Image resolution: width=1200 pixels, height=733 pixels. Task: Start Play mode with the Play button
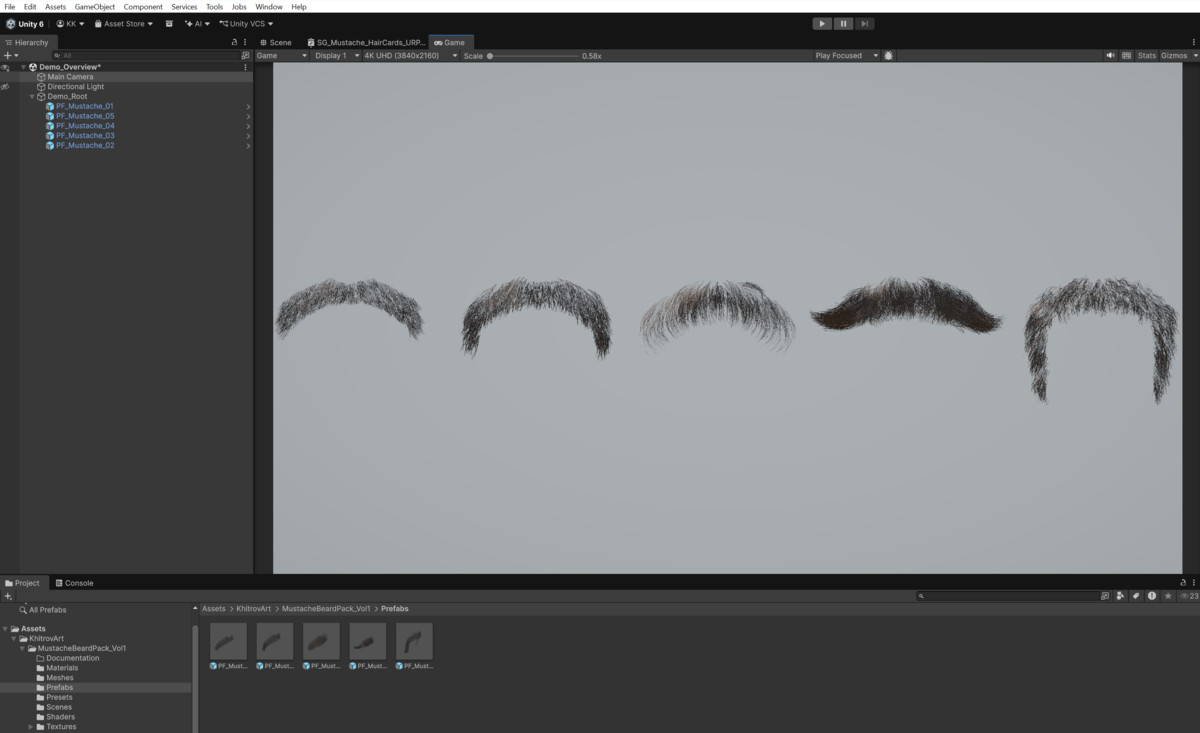coord(822,23)
